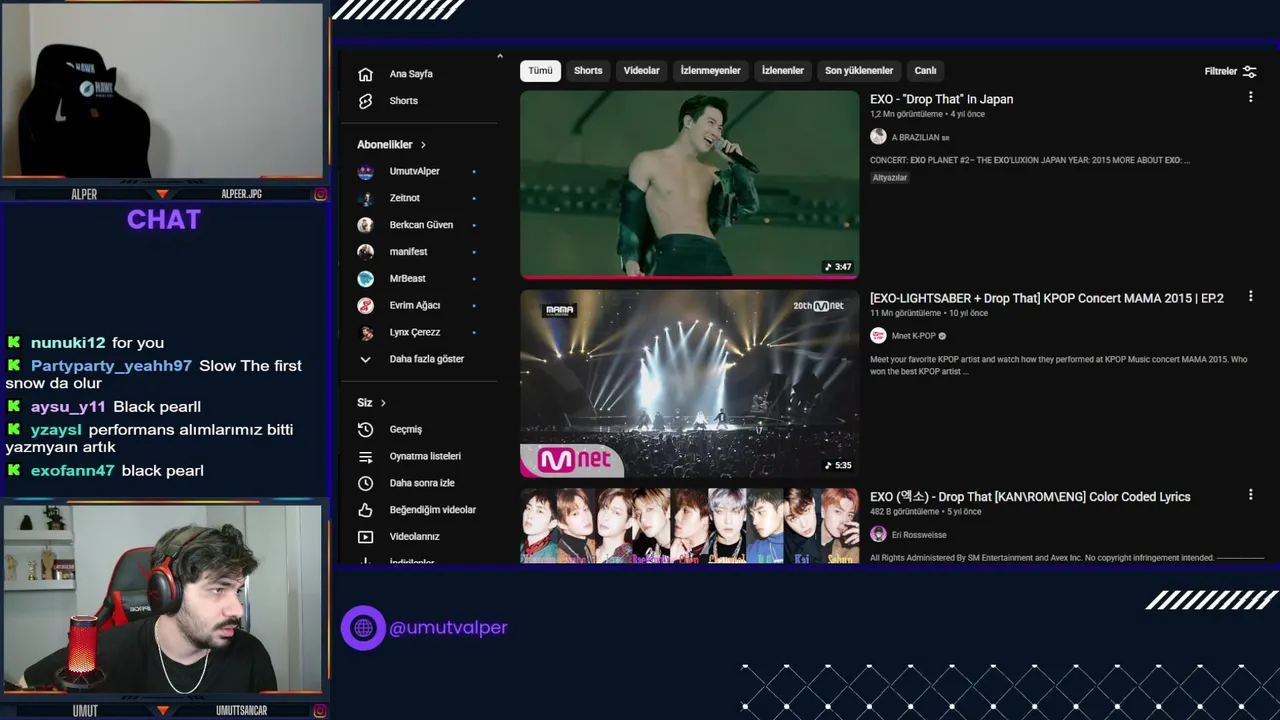
Task: Click the red progress bar under first video
Action: pyautogui.click(x=689, y=277)
